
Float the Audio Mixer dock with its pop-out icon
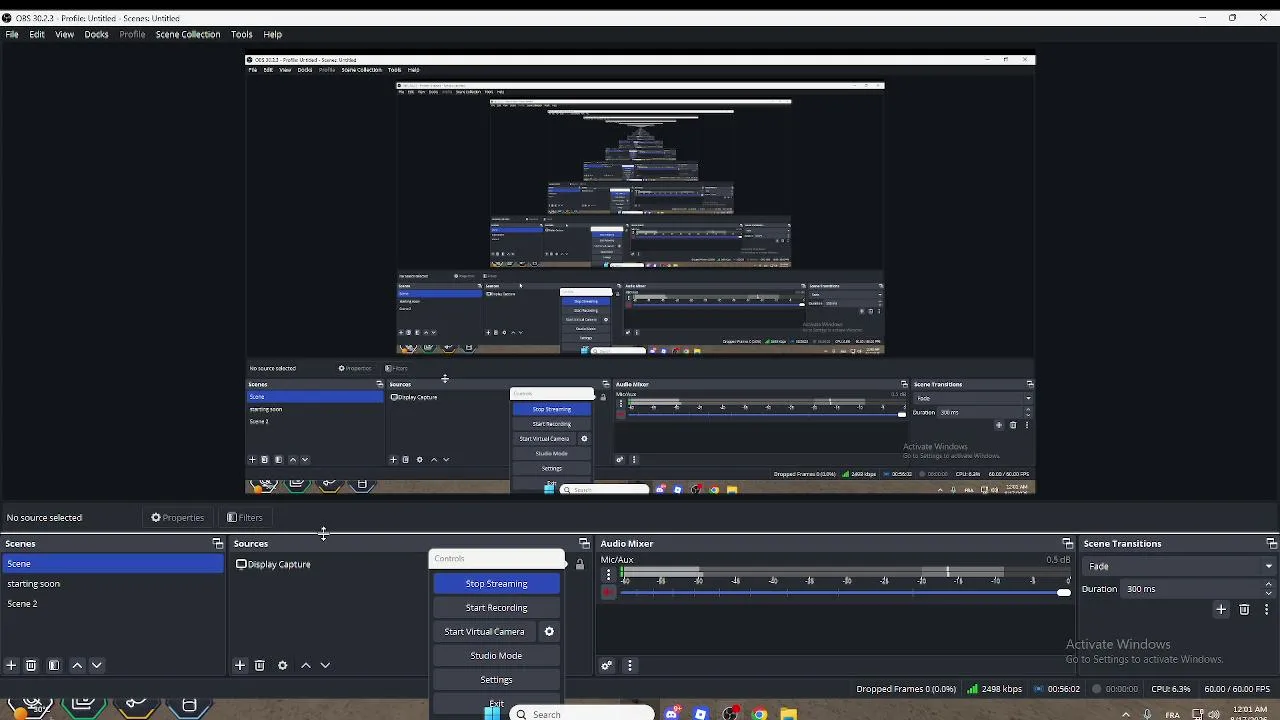tap(1067, 544)
